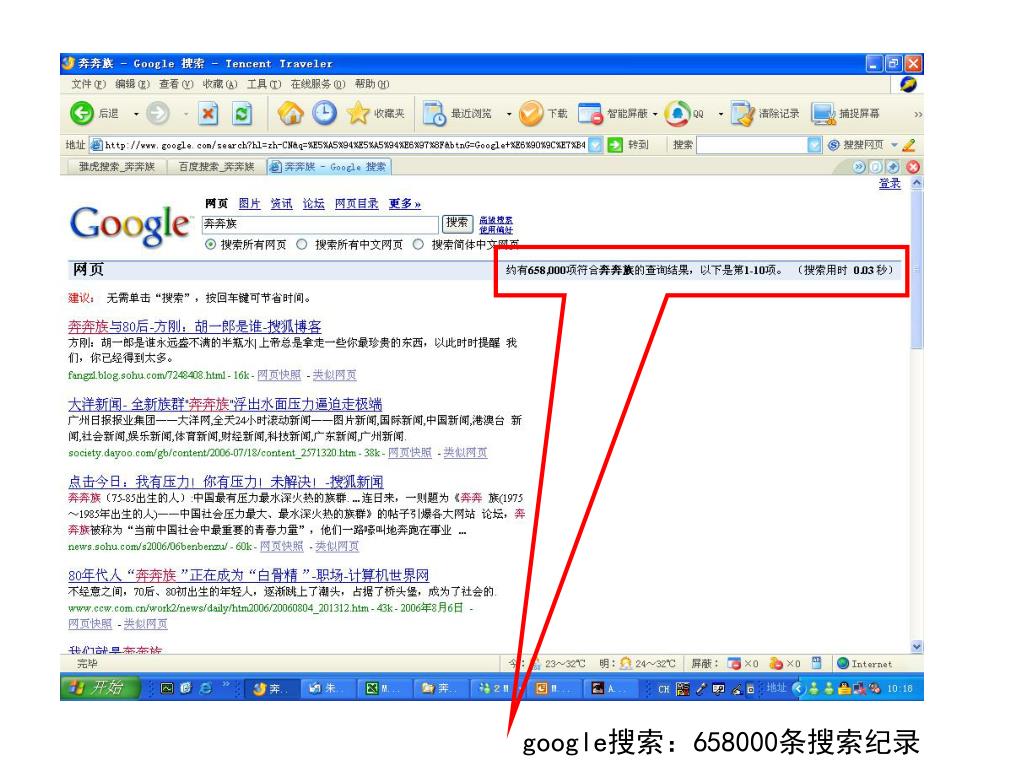Click the vertical scrollbar down arrow
This screenshot has height=768, width=1024.
917,647
